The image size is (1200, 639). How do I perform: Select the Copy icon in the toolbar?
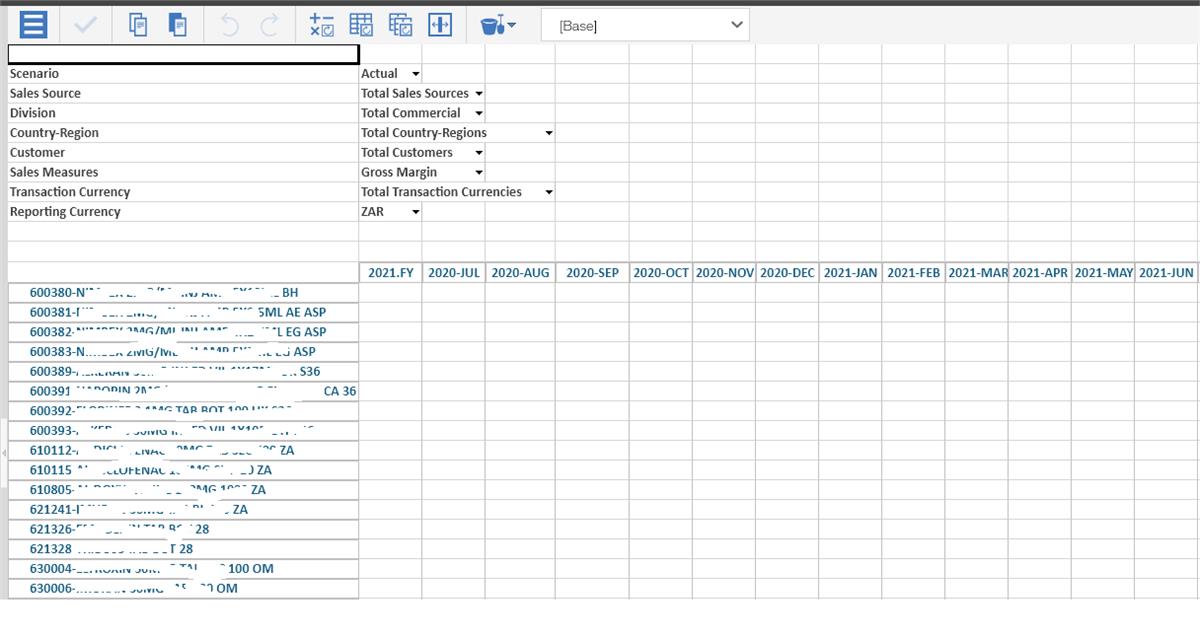tap(138, 24)
